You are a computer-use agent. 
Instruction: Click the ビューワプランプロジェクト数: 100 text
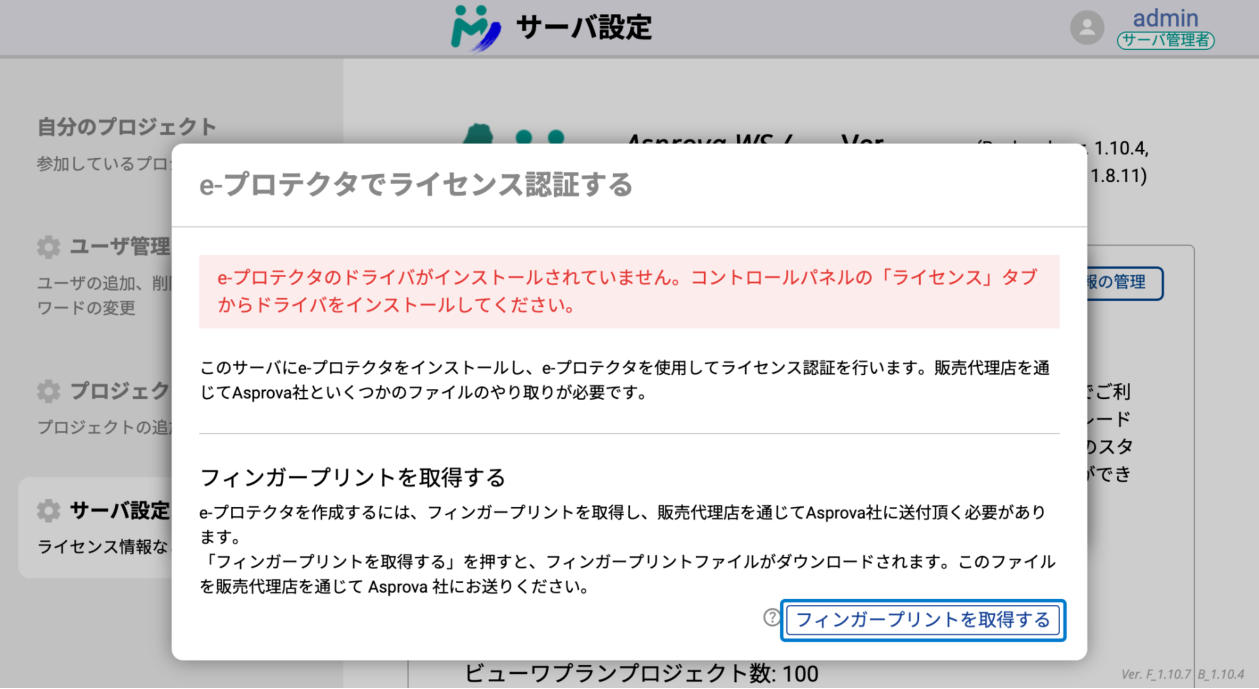tap(641, 674)
